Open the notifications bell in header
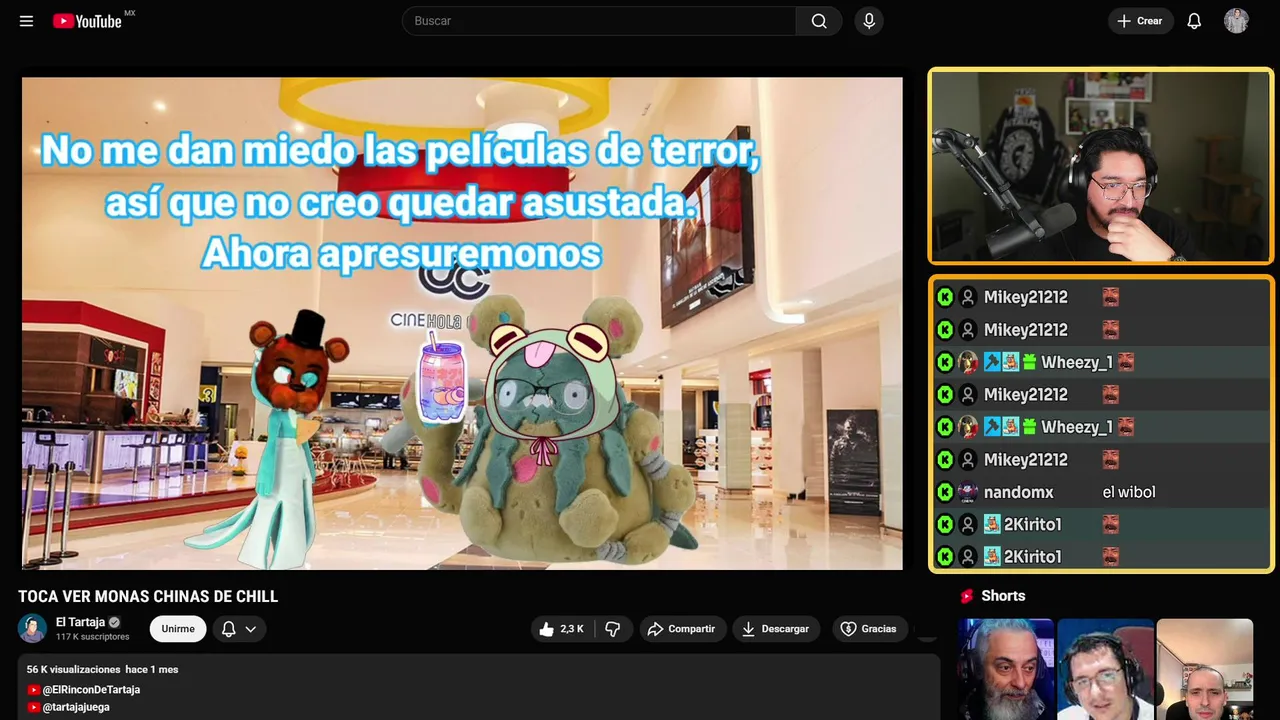The image size is (1280, 720). pos(1194,21)
